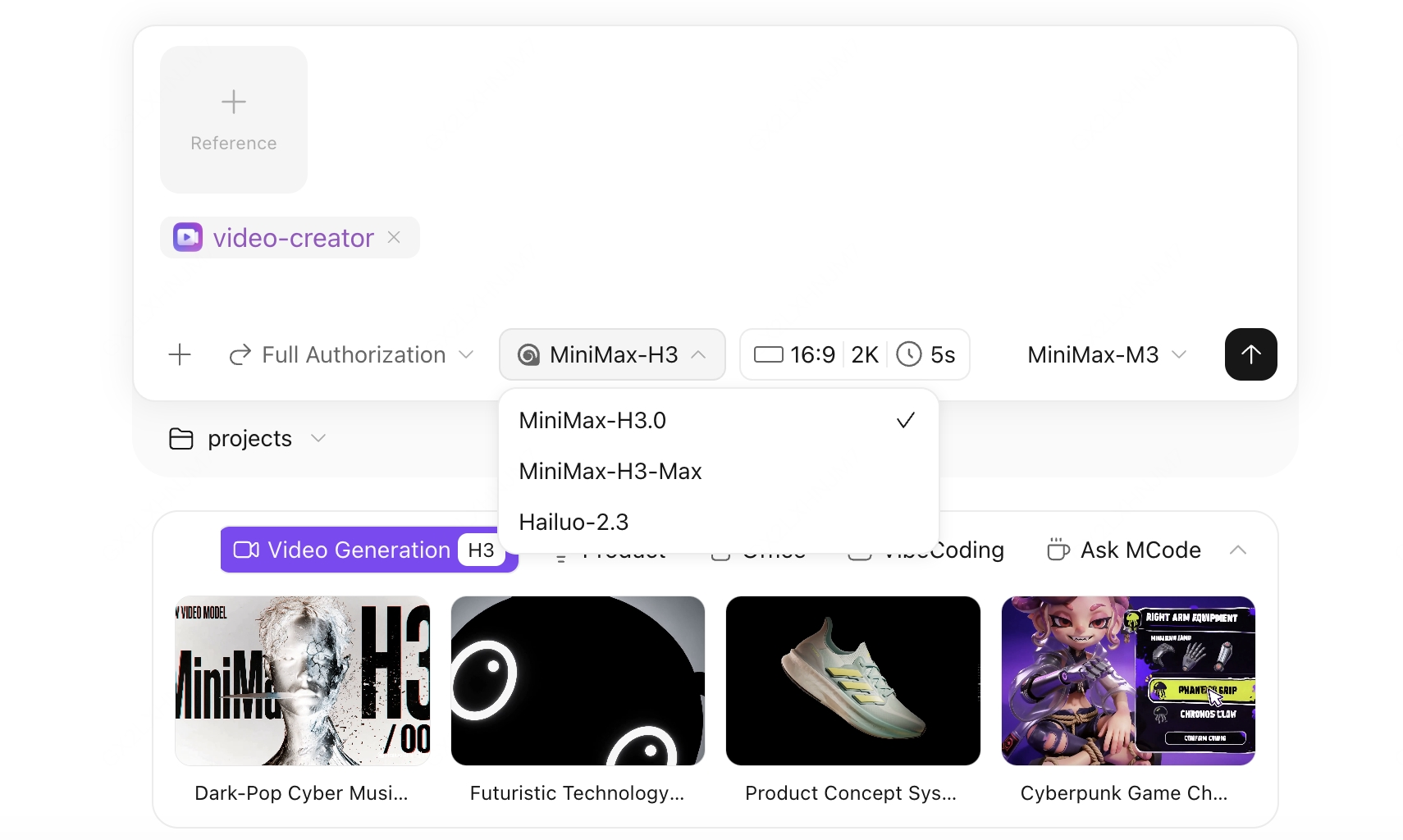
Task: Adjust the 5s duration setting
Action: pyautogui.click(x=926, y=354)
